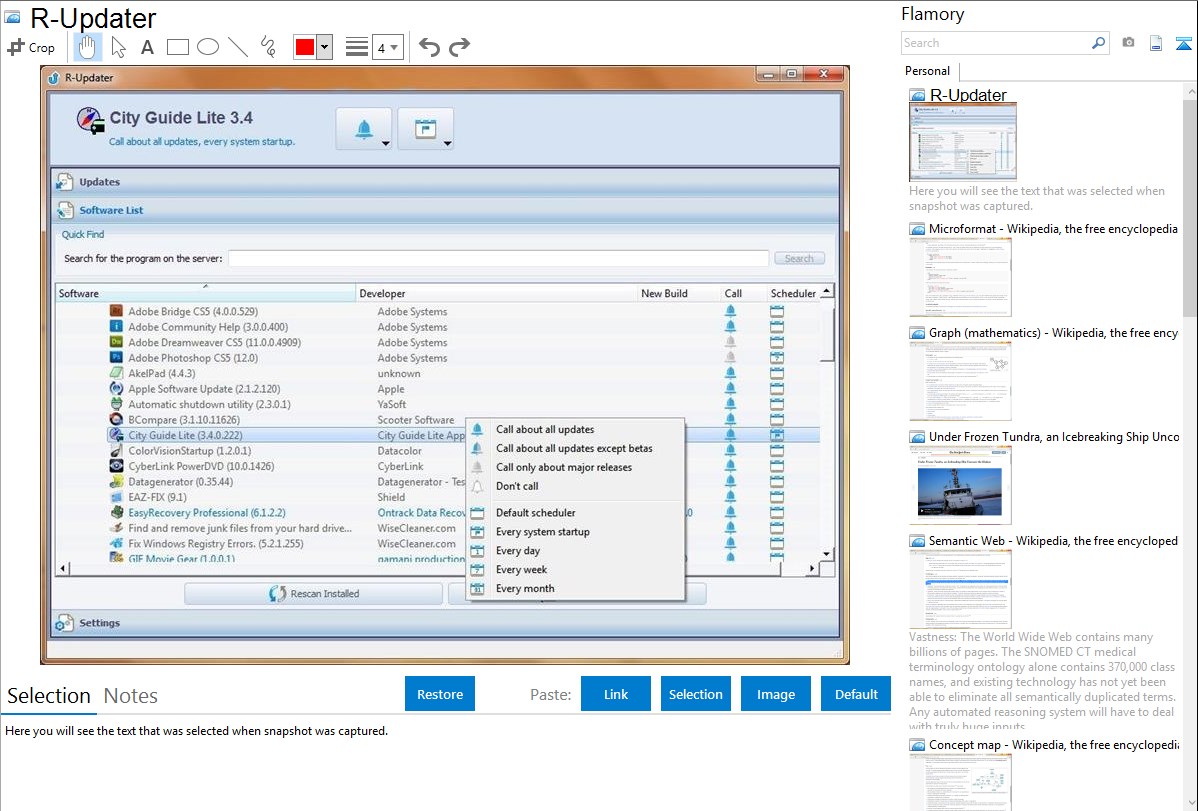The image size is (1198, 811).
Task: Click the Image paste button
Action: click(775, 694)
